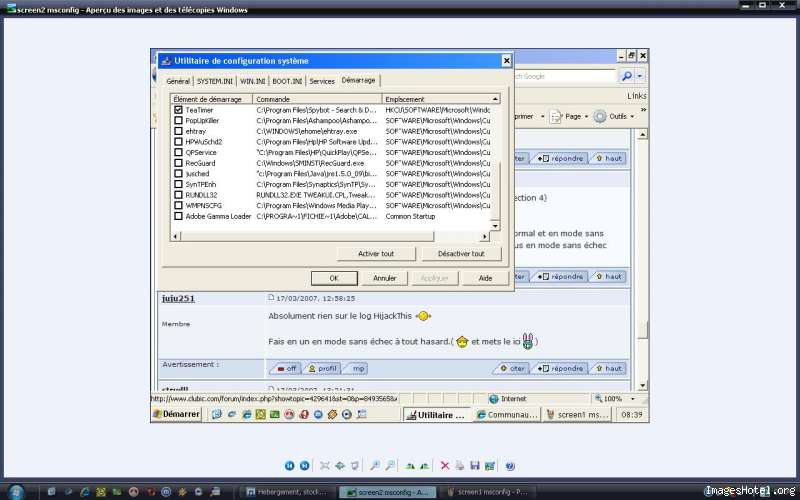Image resolution: width=800 pixels, height=500 pixels.
Task: Rotate image counterclockwise in viewer
Action: (424, 465)
